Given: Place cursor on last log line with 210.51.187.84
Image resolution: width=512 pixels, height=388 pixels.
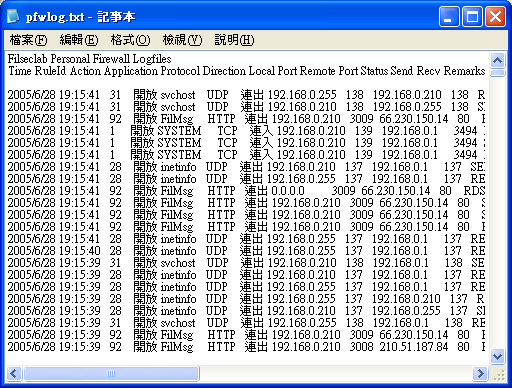Looking at the screenshot, I should [246, 347].
